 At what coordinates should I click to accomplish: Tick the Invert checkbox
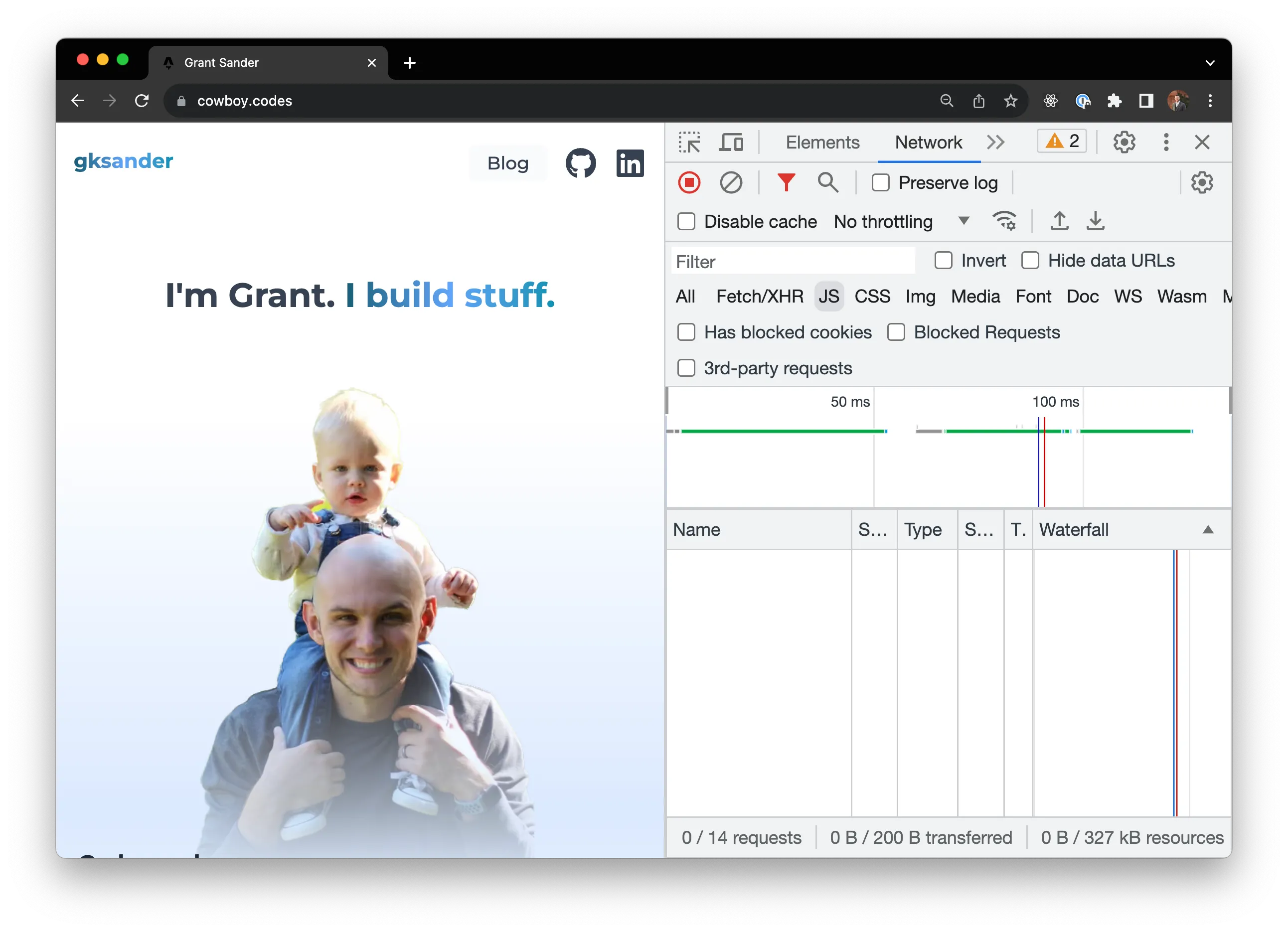[943, 260]
